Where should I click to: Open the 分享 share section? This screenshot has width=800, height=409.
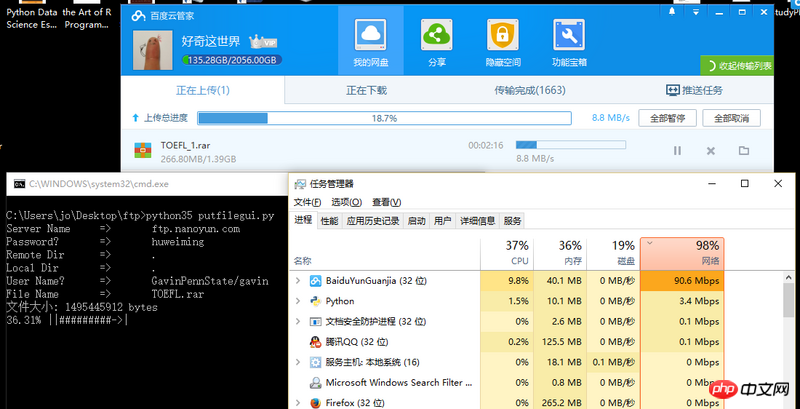pos(437,42)
